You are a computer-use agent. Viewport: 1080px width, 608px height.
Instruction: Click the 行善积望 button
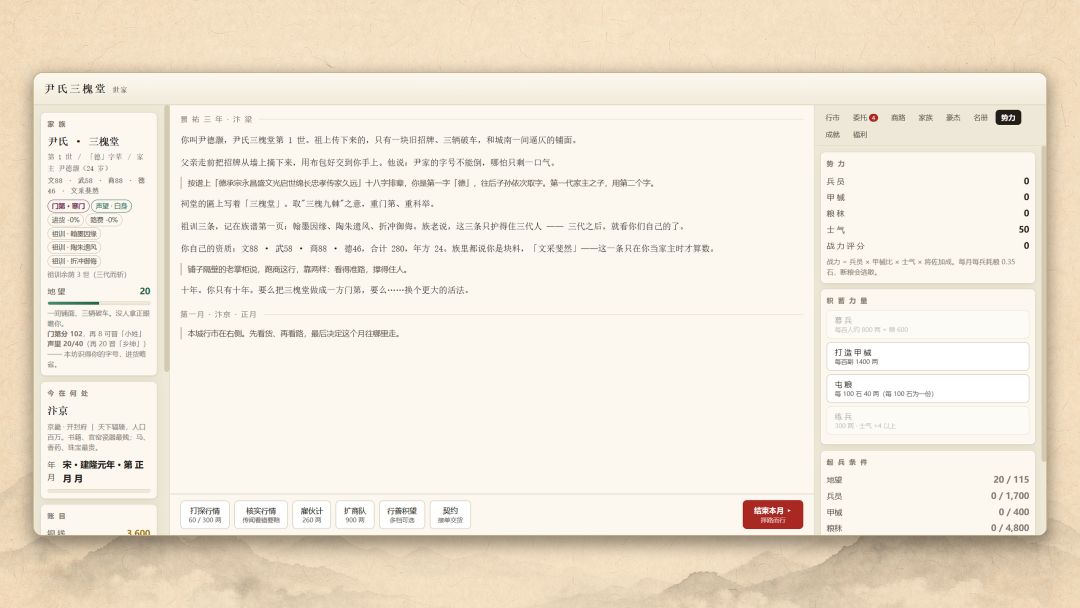[402, 514]
